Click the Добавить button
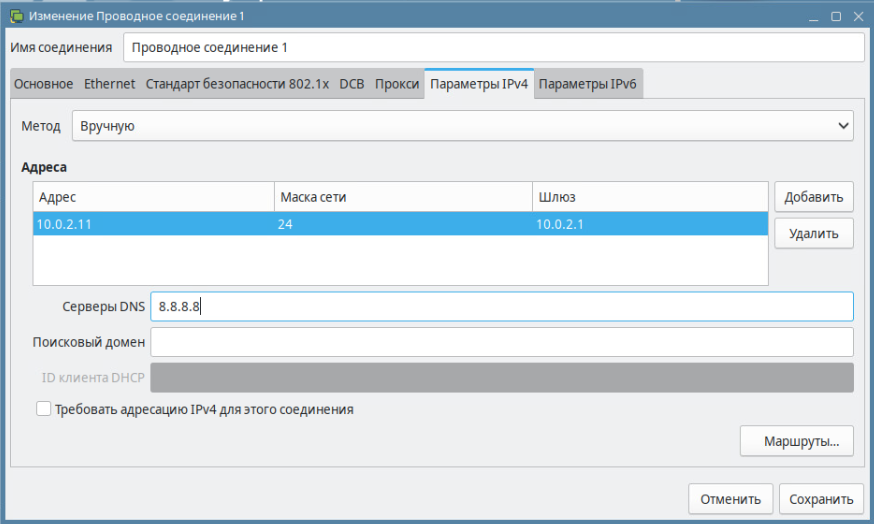874x524 pixels. pos(814,197)
